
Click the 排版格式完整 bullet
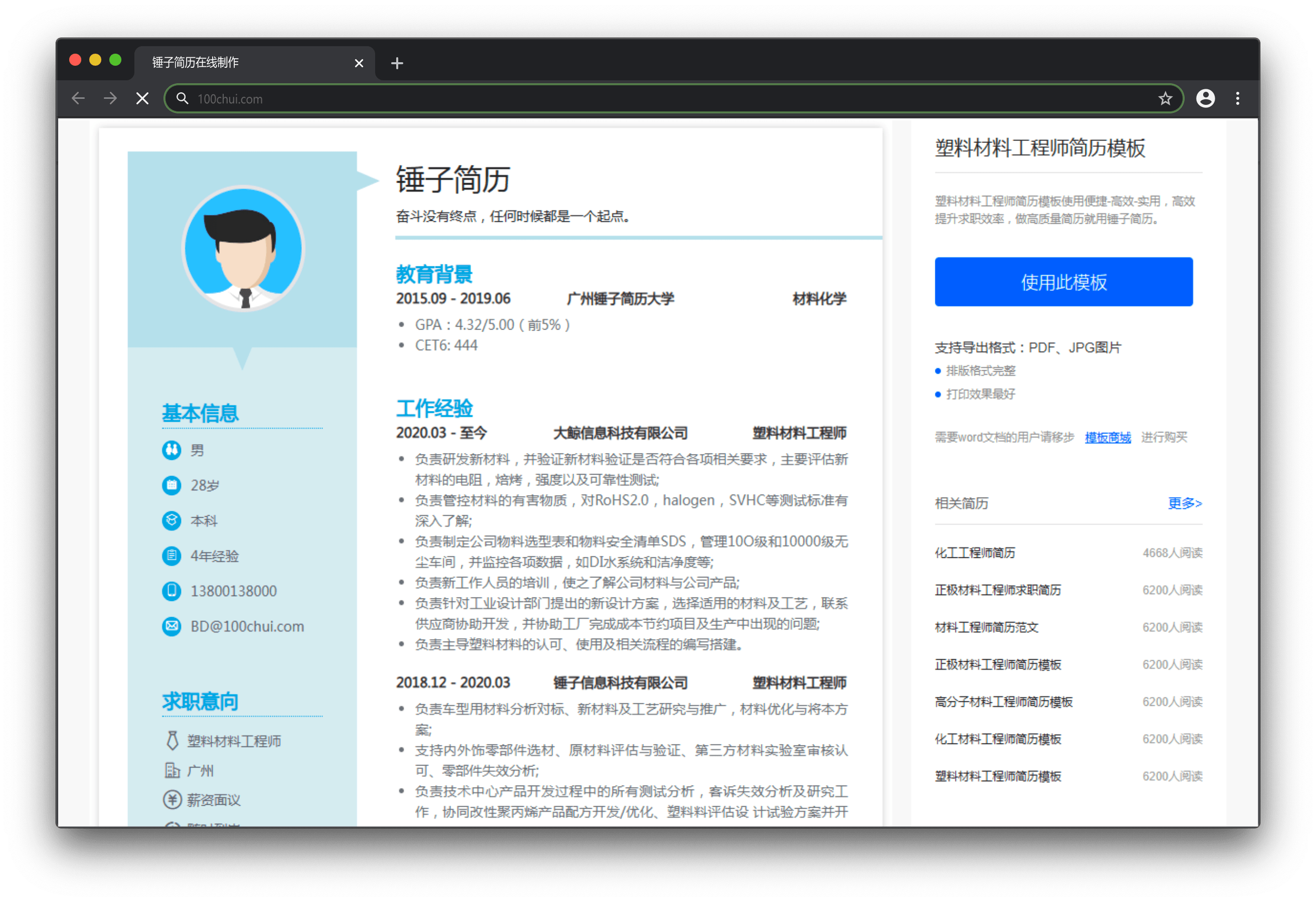pyautogui.click(x=980, y=371)
